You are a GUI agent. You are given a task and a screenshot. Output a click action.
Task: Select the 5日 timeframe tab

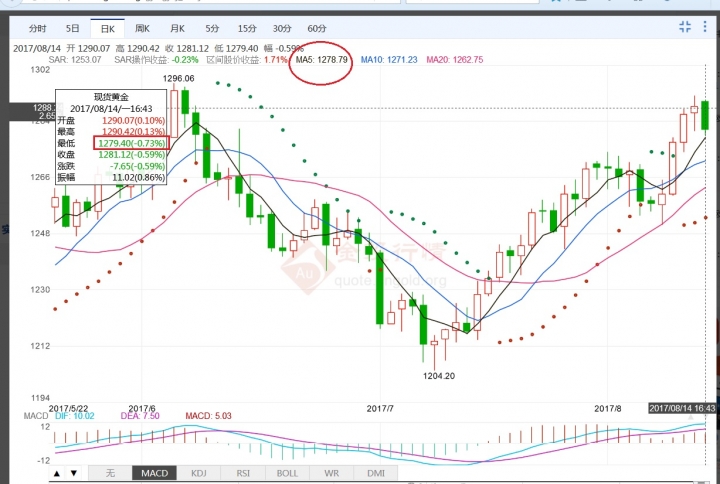tap(72, 29)
